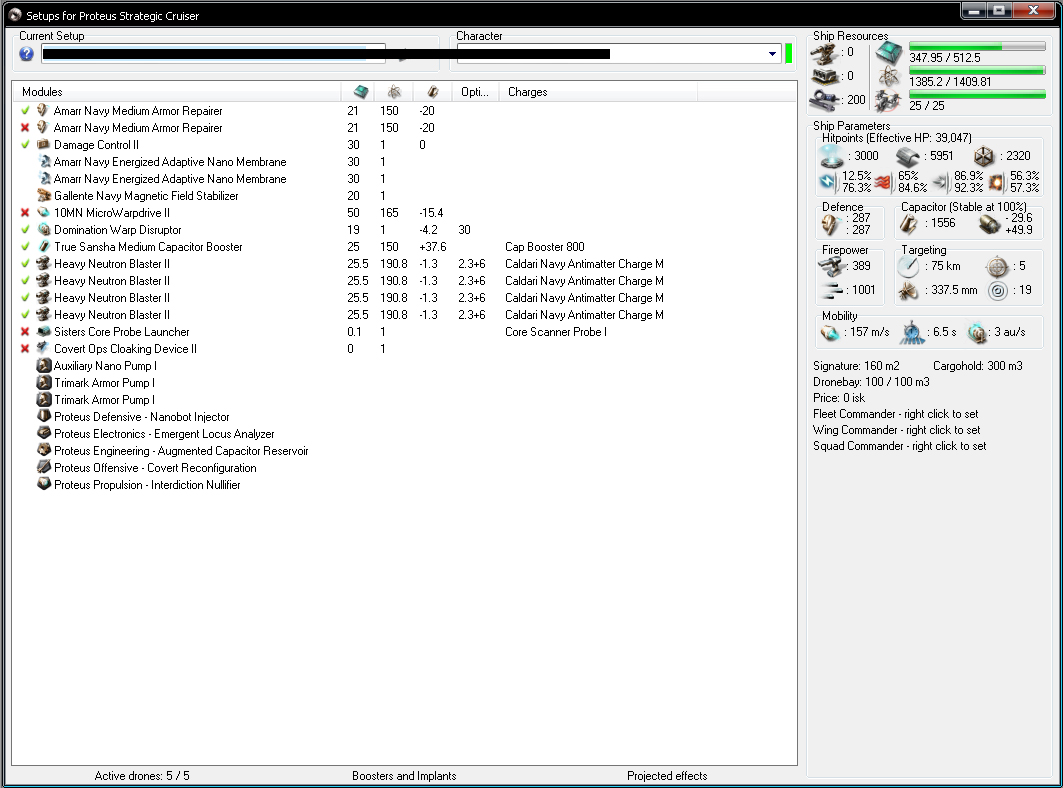The width and height of the screenshot is (1063, 788).
Task: Toggle the red X Amarr Navy Armor Repairer
Action: pyautogui.click(x=25, y=127)
